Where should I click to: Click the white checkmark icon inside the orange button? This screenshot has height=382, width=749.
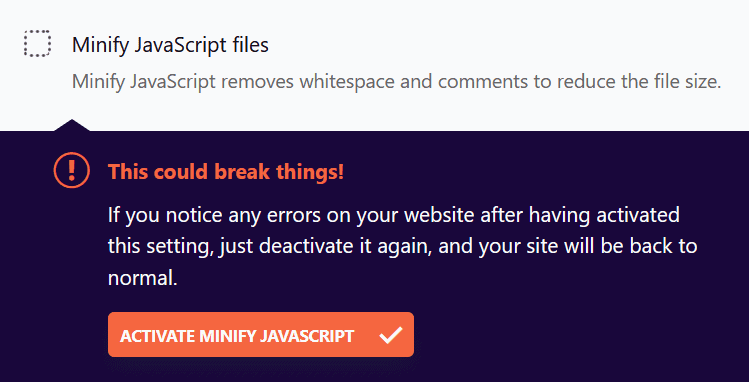click(391, 335)
